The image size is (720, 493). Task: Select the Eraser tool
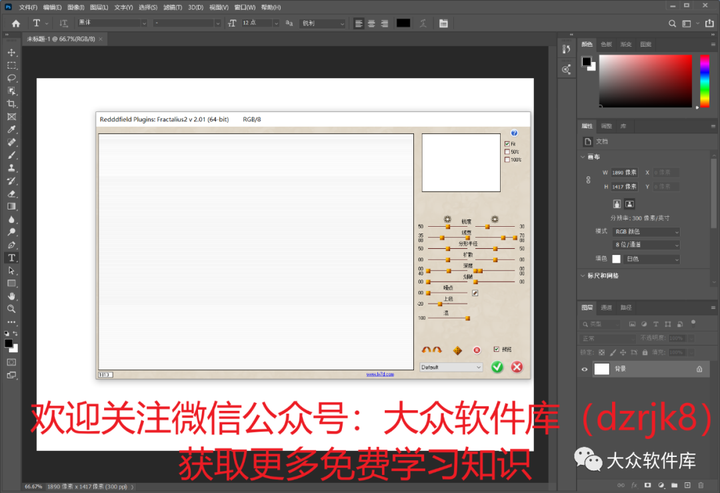(11, 194)
